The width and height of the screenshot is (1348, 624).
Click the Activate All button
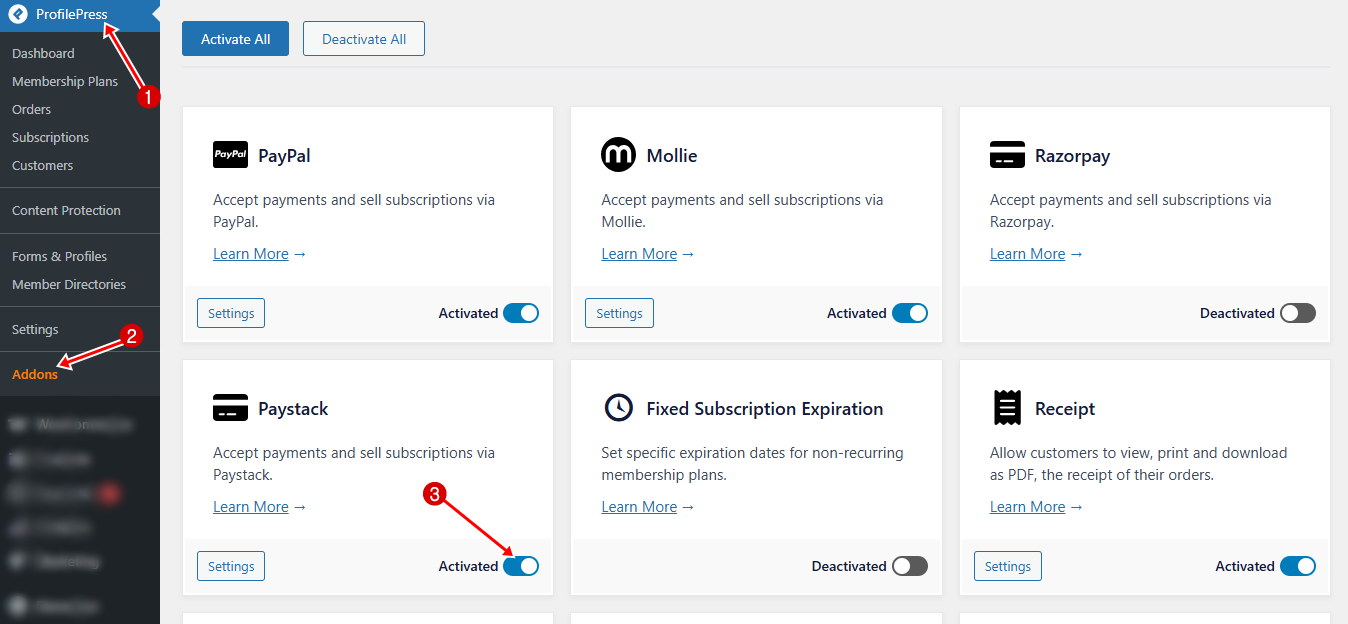235,39
